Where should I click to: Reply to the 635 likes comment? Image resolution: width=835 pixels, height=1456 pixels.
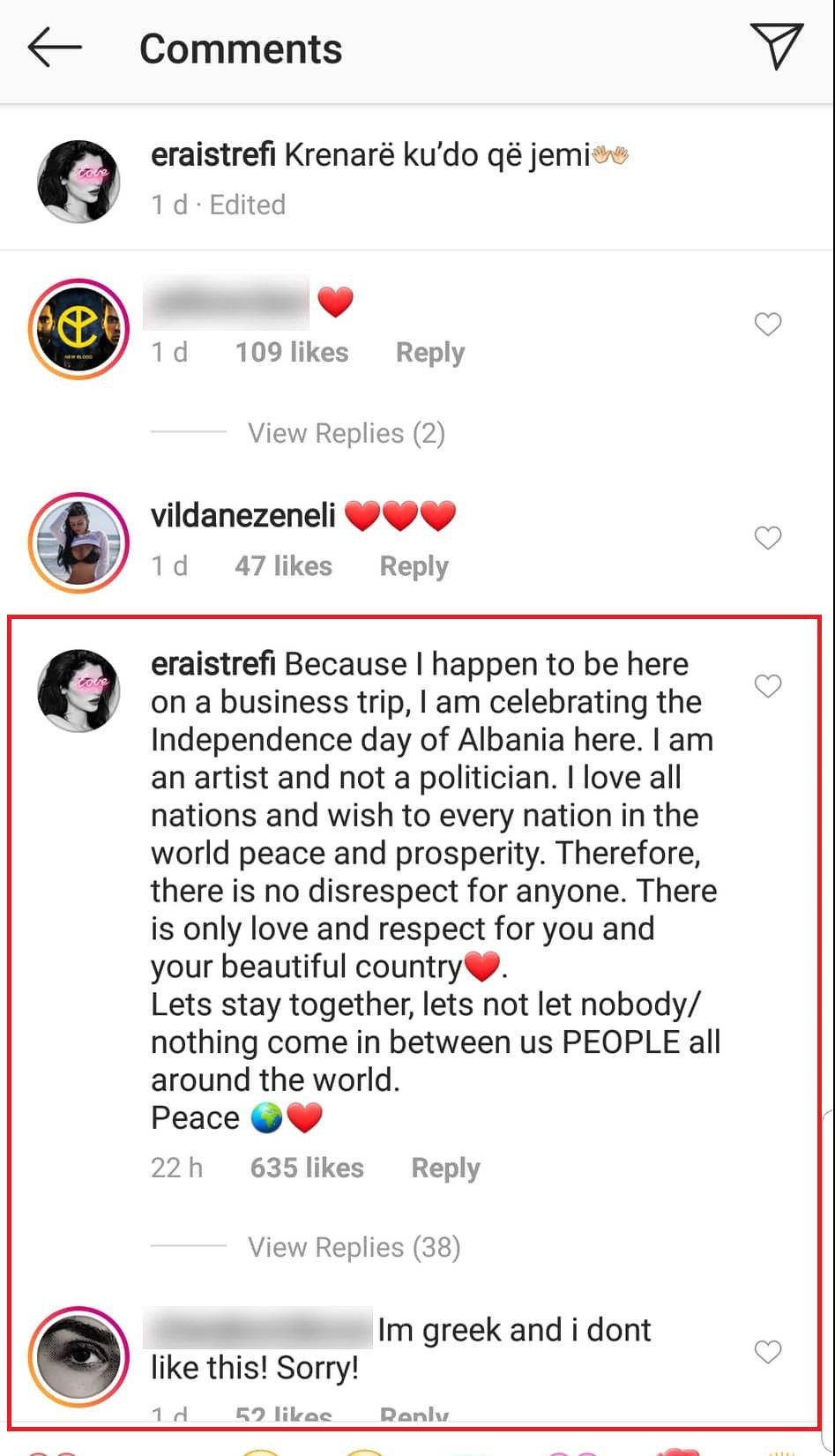click(445, 1168)
